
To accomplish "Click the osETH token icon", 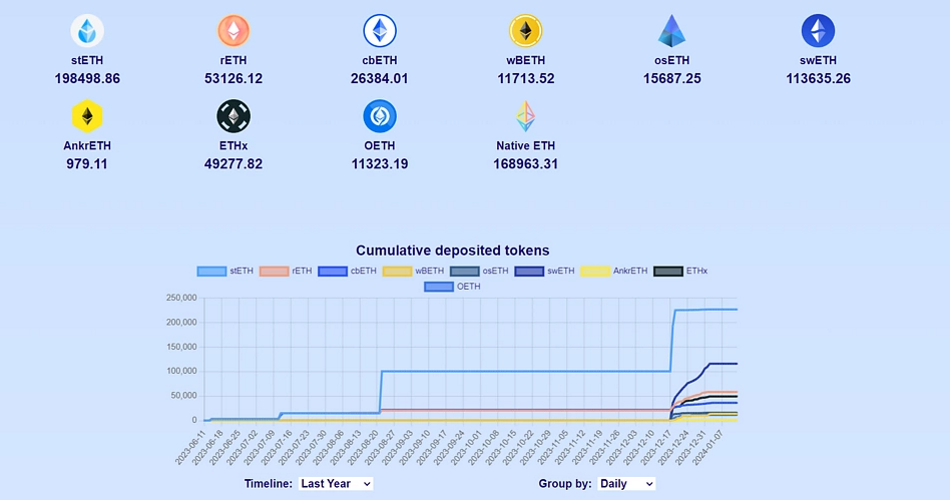I will (672, 30).
